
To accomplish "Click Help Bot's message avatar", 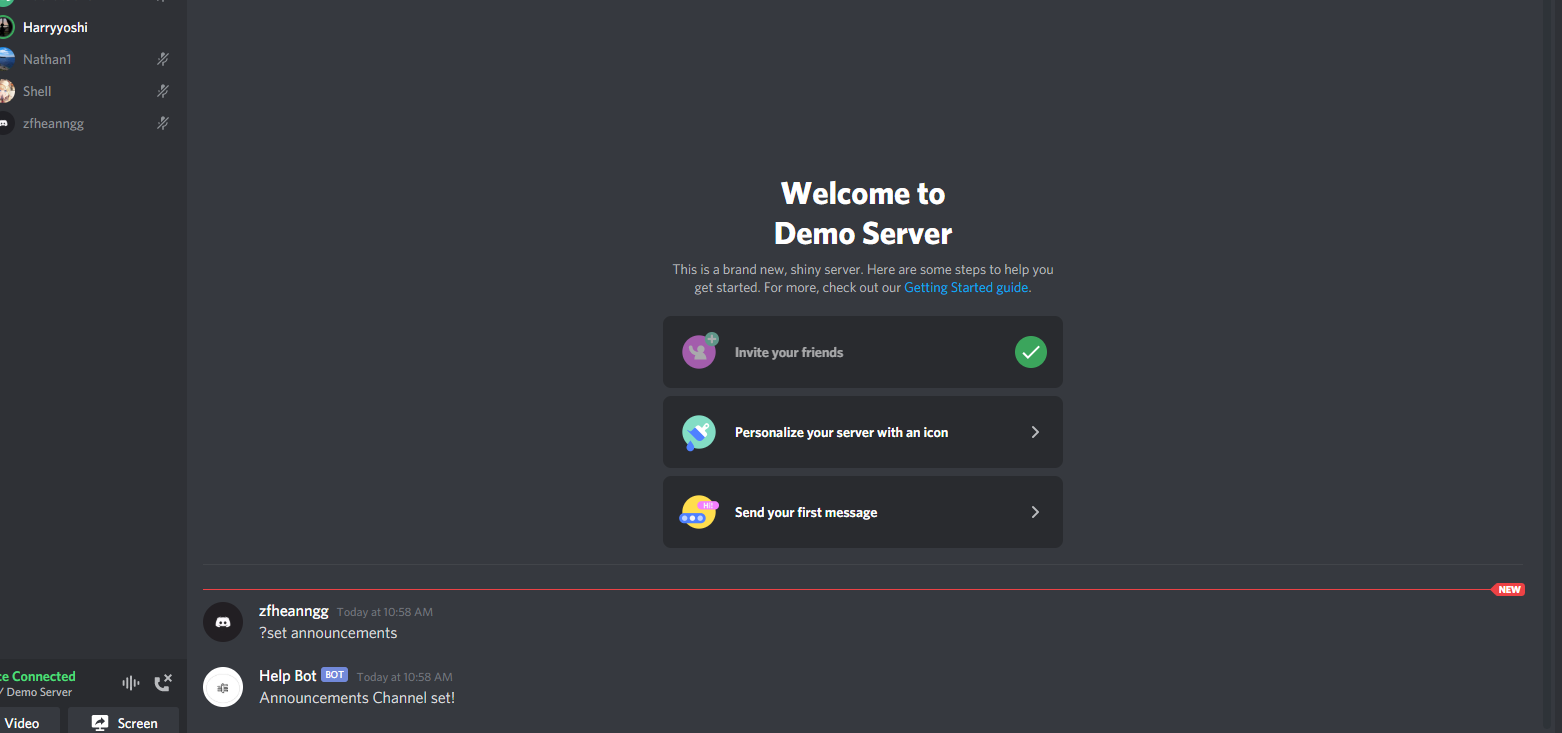I will tap(223, 687).
